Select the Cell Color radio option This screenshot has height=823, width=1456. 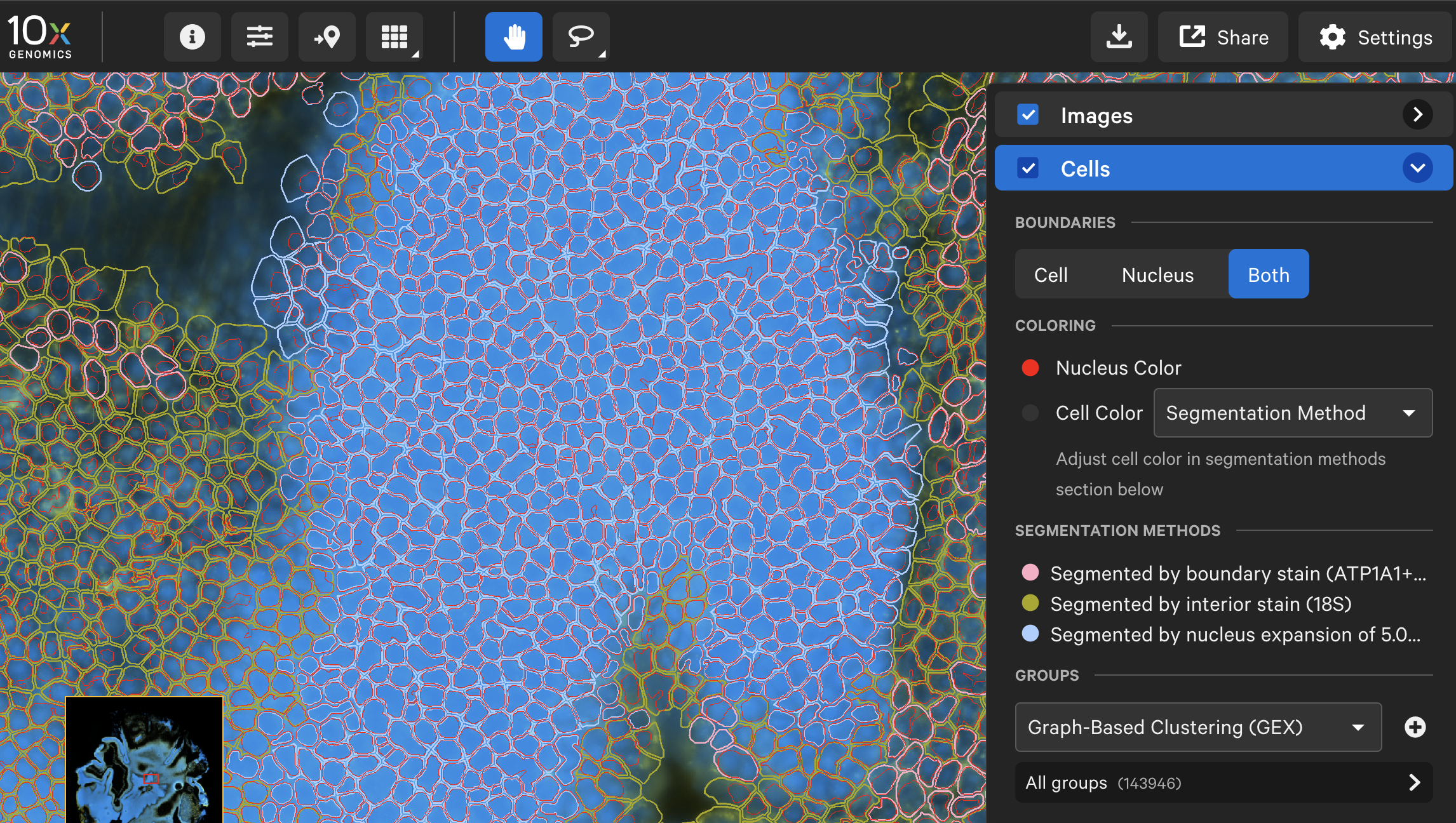pos(1030,413)
